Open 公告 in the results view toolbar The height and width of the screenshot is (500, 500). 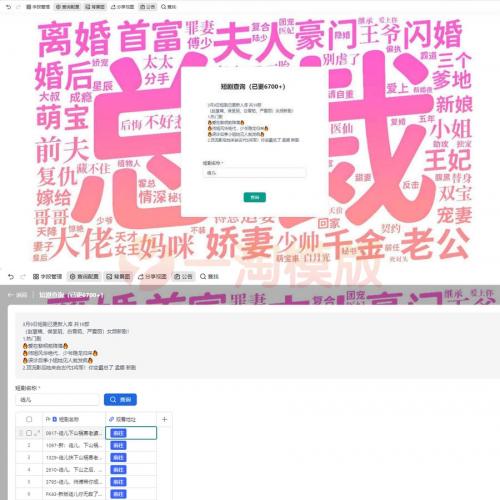click(183, 277)
